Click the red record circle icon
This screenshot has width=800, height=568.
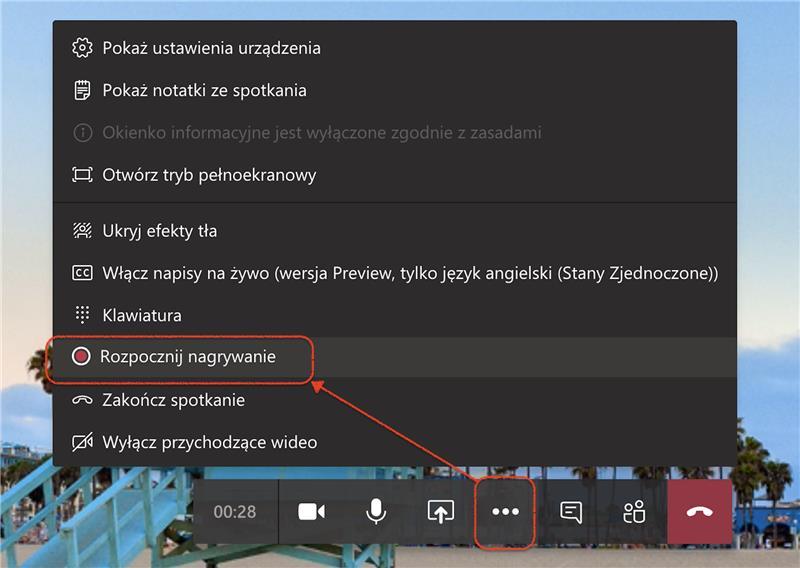[82, 357]
